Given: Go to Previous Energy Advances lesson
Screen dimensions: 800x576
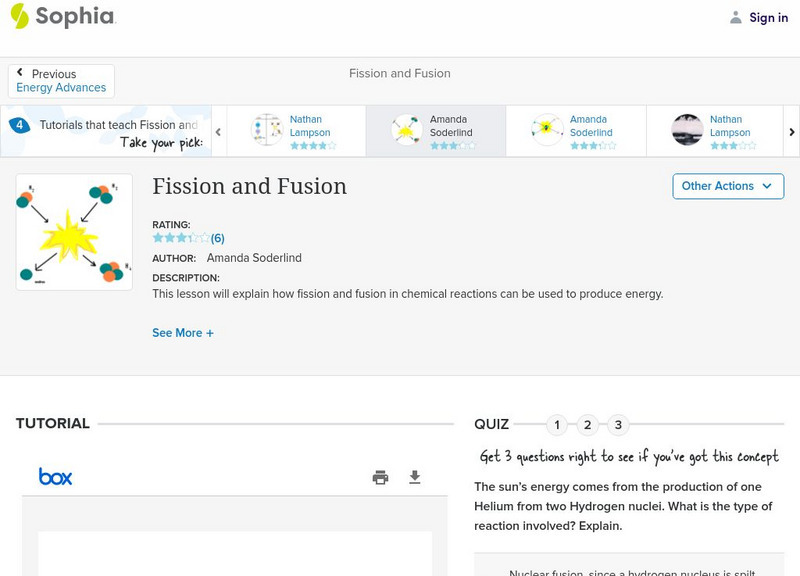Looking at the screenshot, I should click(61, 81).
